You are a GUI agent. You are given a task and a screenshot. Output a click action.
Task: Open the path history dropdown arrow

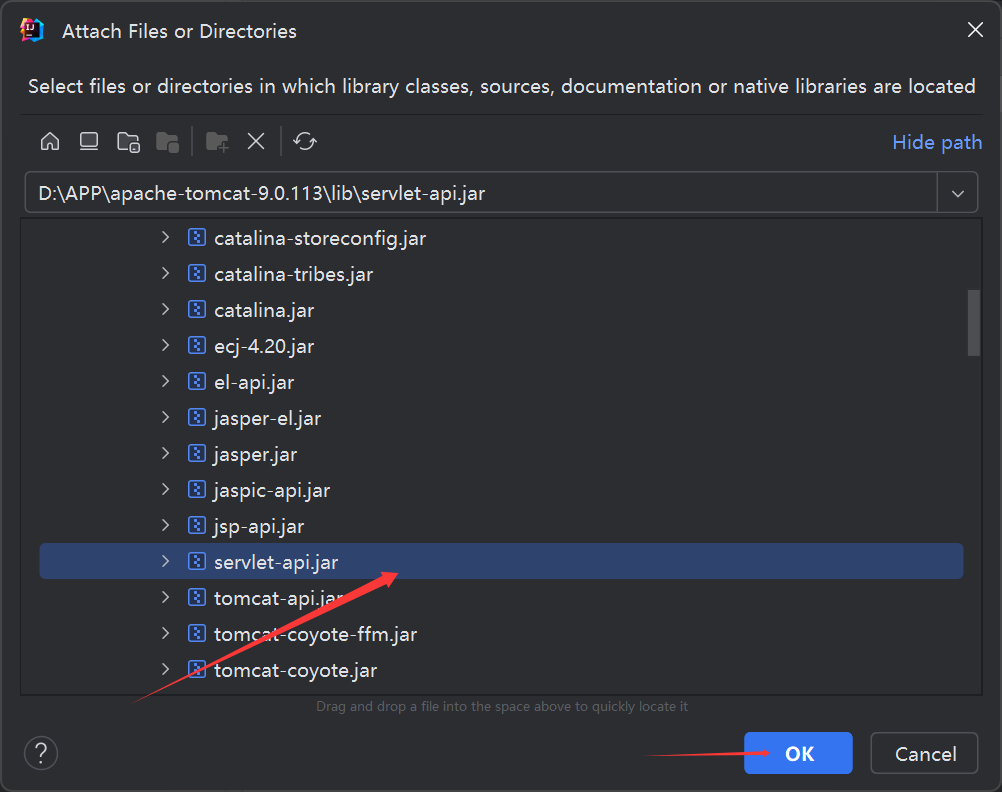point(957,193)
